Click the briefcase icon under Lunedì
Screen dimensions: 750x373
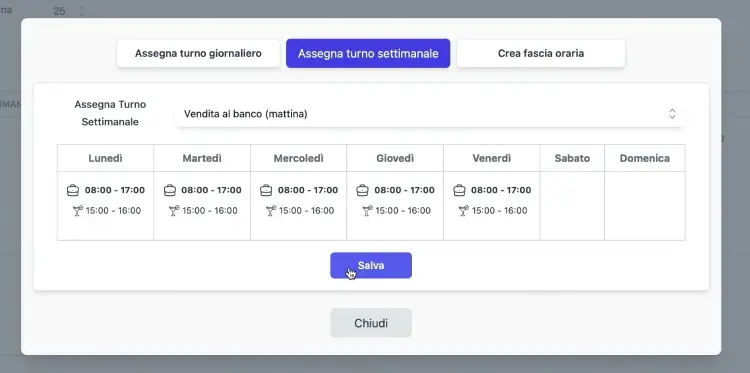tap(73, 190)
